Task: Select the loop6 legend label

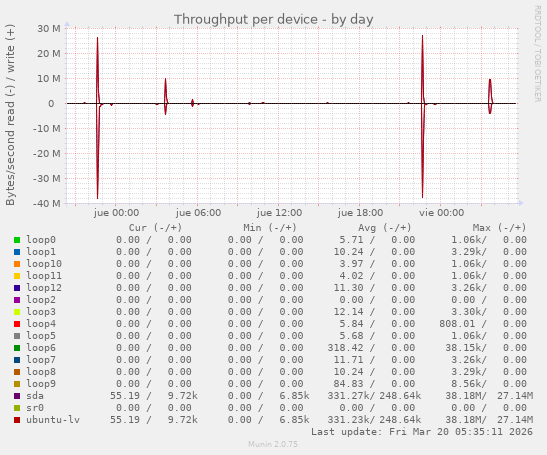Action: (x=41, y=348)
